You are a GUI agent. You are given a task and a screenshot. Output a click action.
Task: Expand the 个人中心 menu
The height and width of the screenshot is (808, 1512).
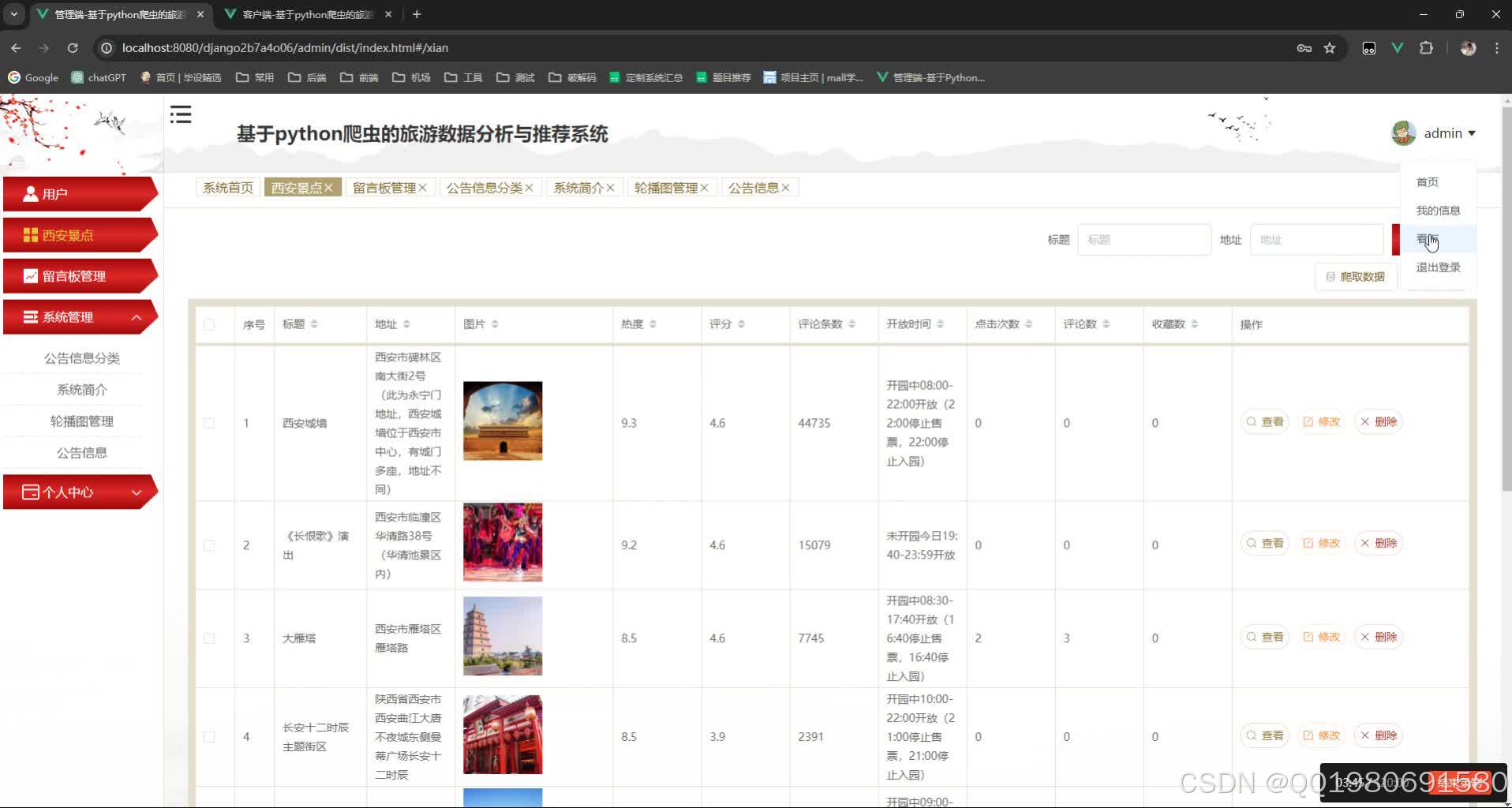coord(137,492)
